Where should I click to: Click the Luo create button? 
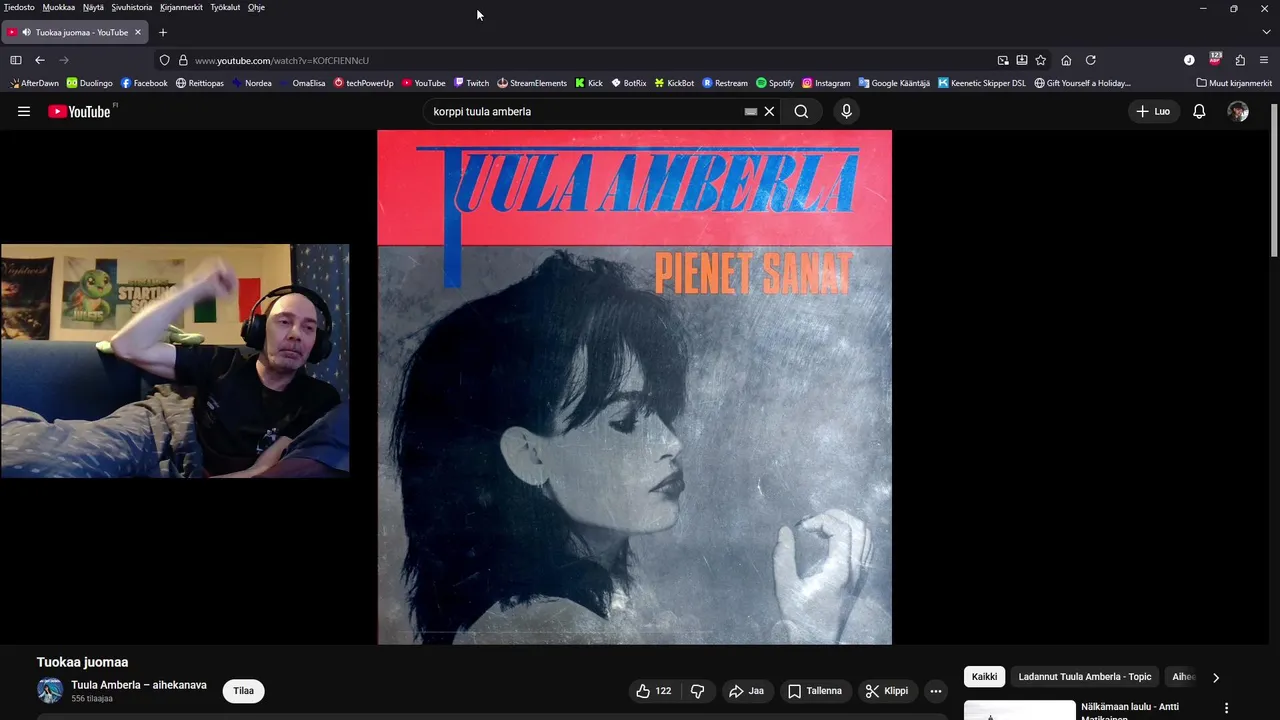[1153, 112]
